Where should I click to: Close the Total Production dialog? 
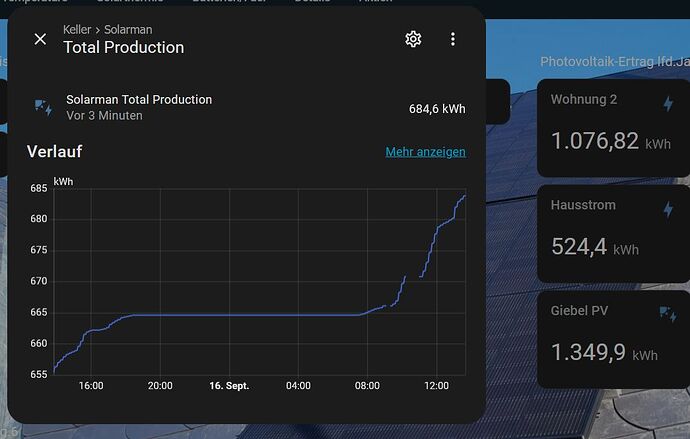coord(40,39)
